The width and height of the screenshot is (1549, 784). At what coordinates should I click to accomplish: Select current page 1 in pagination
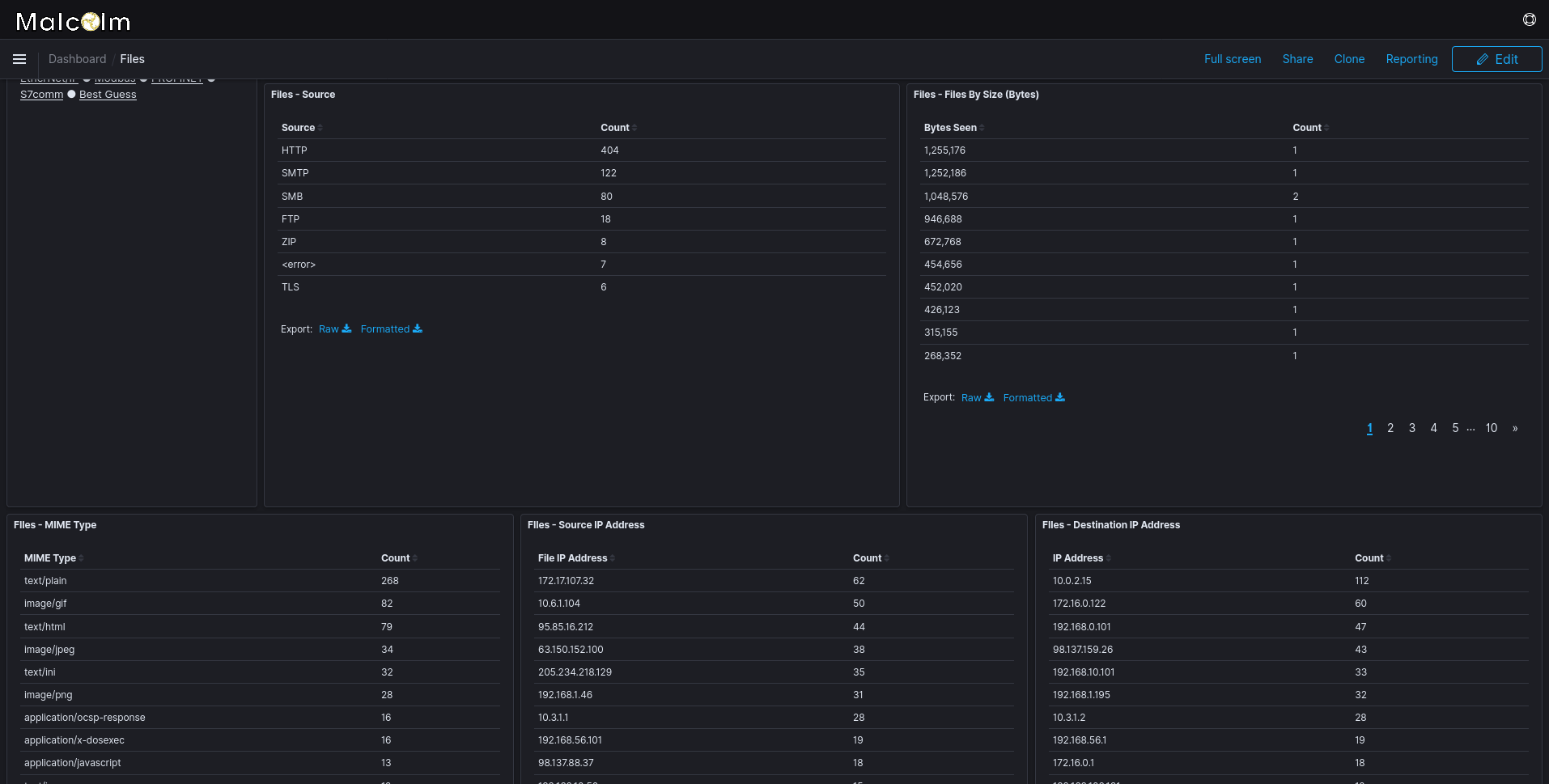point(1369,428)
